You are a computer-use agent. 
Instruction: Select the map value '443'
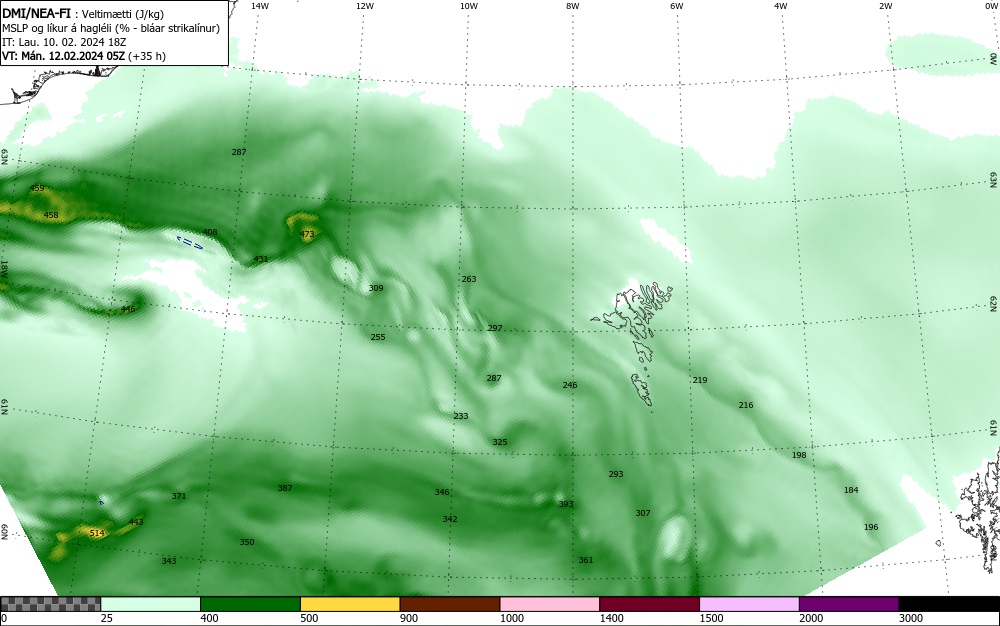click(x=136, y=522)
